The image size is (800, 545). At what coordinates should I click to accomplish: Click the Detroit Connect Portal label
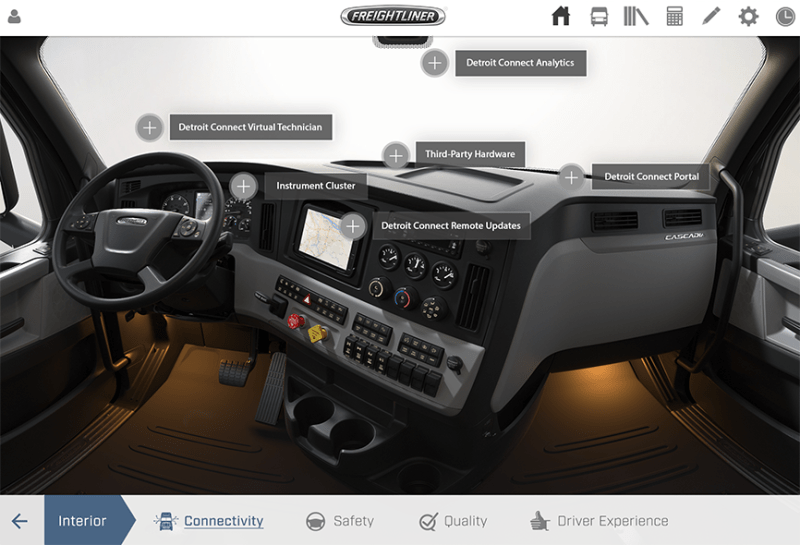[651, 177]
